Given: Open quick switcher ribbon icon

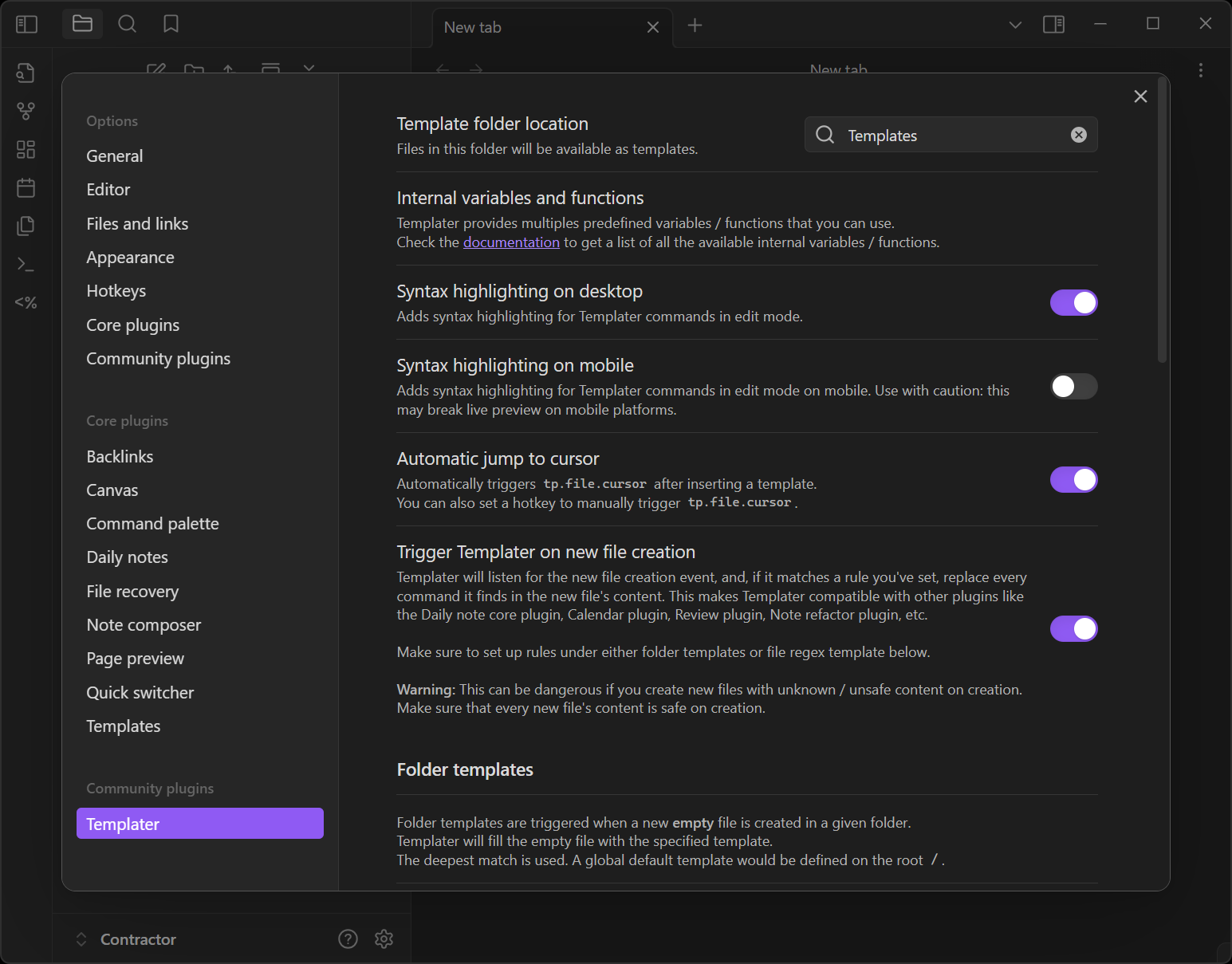Looking at the screenshot, I should click(x=26, y=73).
